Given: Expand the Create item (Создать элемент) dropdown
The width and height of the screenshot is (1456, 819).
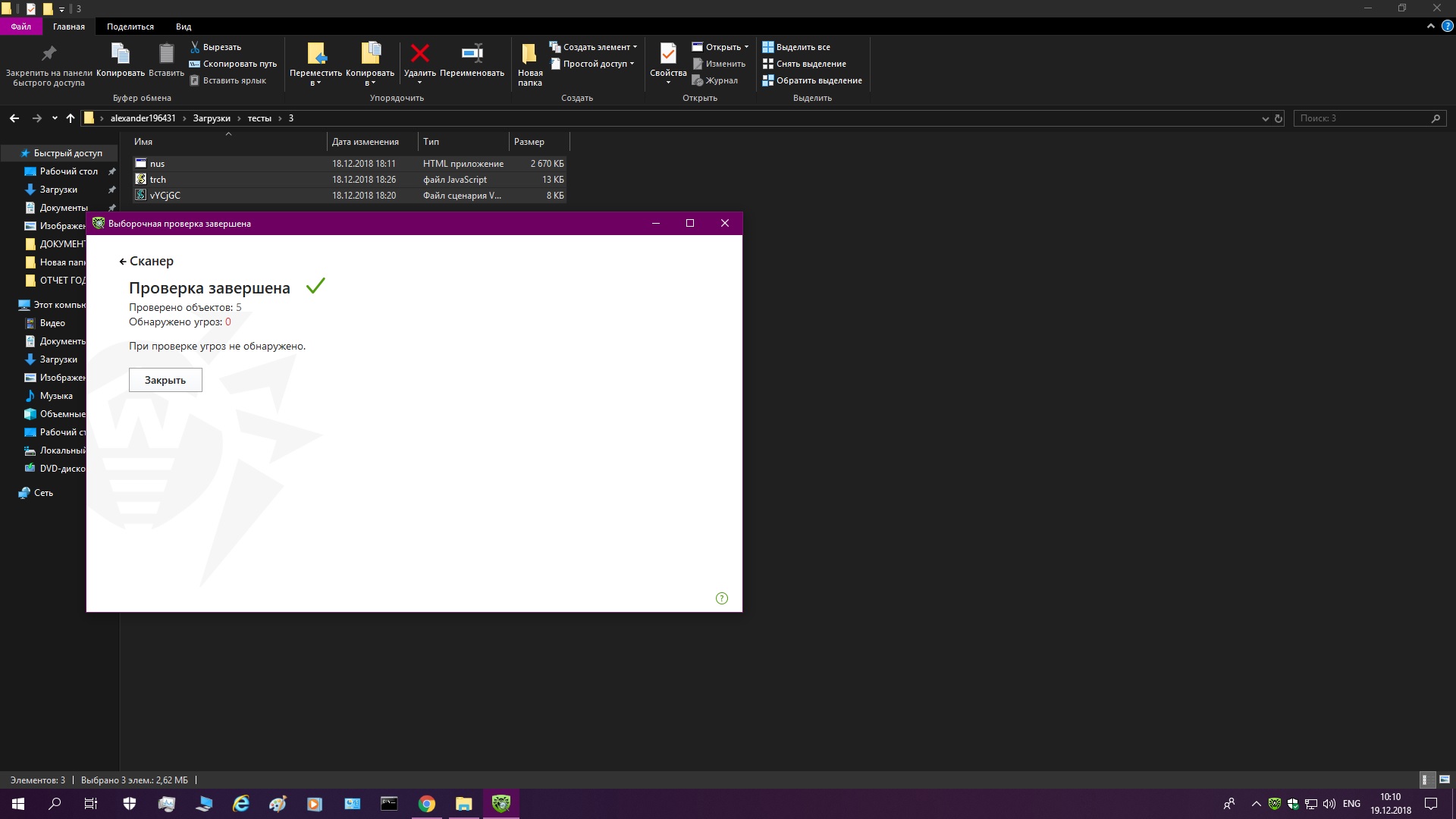Looking at the screenshot, I should point(635,47).
